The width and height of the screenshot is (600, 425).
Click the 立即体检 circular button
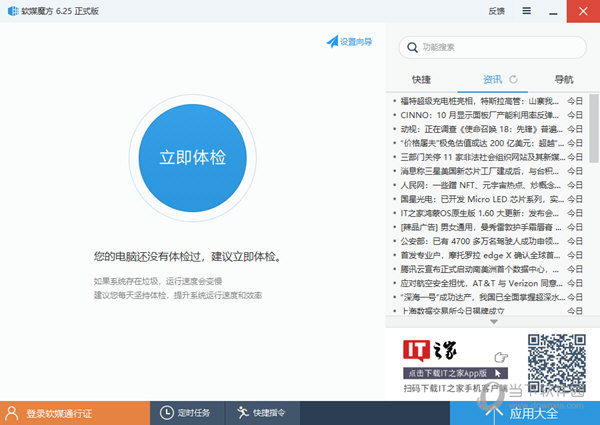pos(192,158)
